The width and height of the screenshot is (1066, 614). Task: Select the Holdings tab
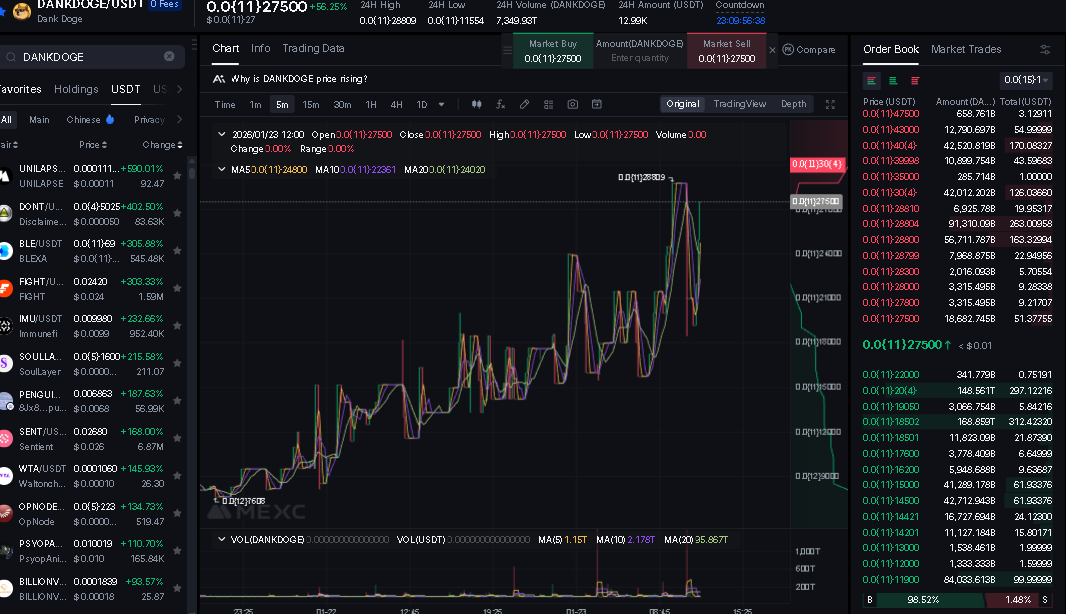(76, 89)
